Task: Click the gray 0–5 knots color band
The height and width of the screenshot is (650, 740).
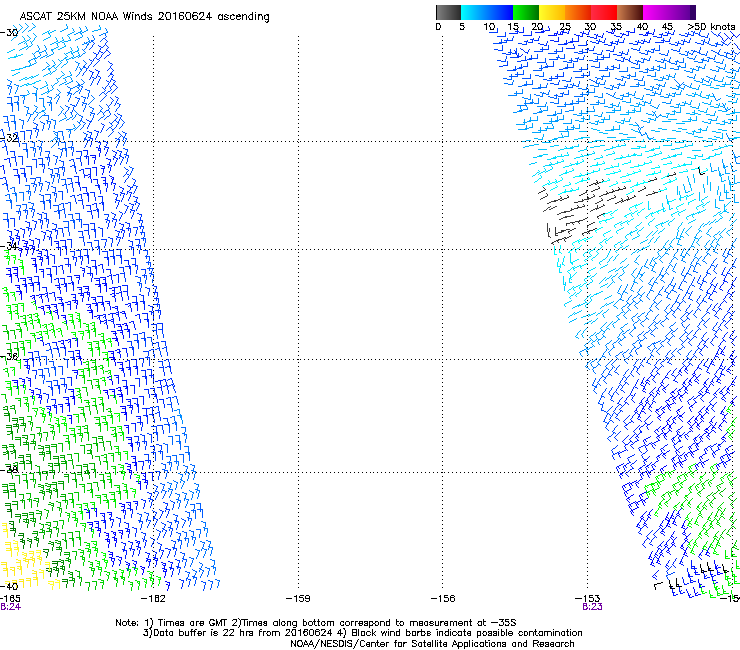Action: 448,12
